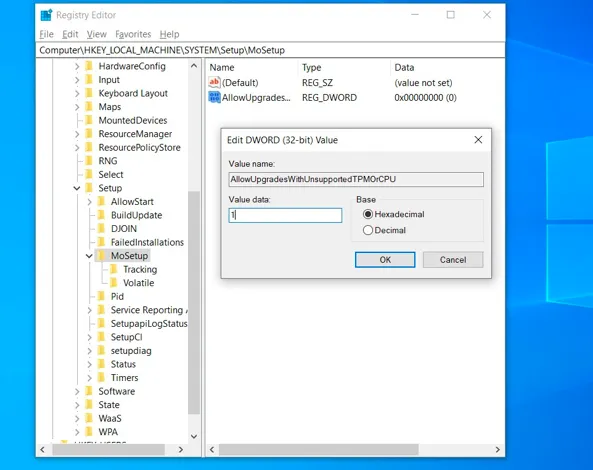Viewport: 593px width, 470px height.
Task: Click the WPA folder icon
Action: [89, 432]
